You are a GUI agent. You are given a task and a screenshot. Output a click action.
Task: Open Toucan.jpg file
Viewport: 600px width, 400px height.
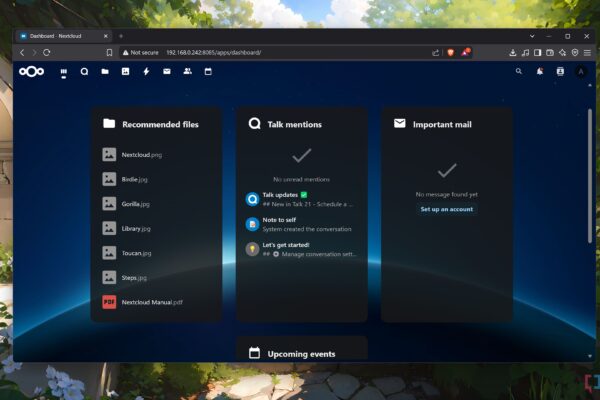156,253
